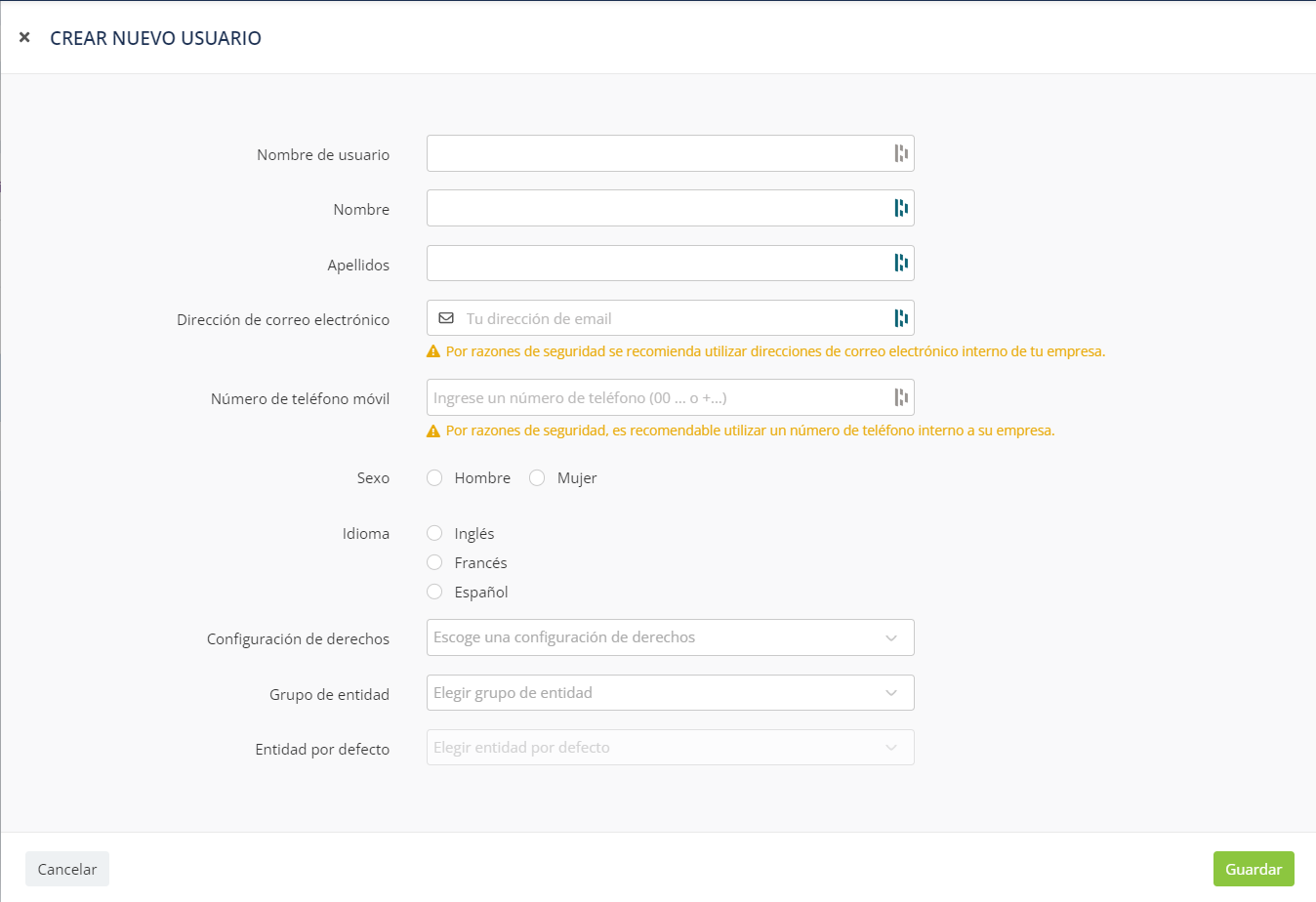Screen dimensions: 1316x902
Task: Click password manager icon in Nombre de usuario field
Action: coord(901,153)
